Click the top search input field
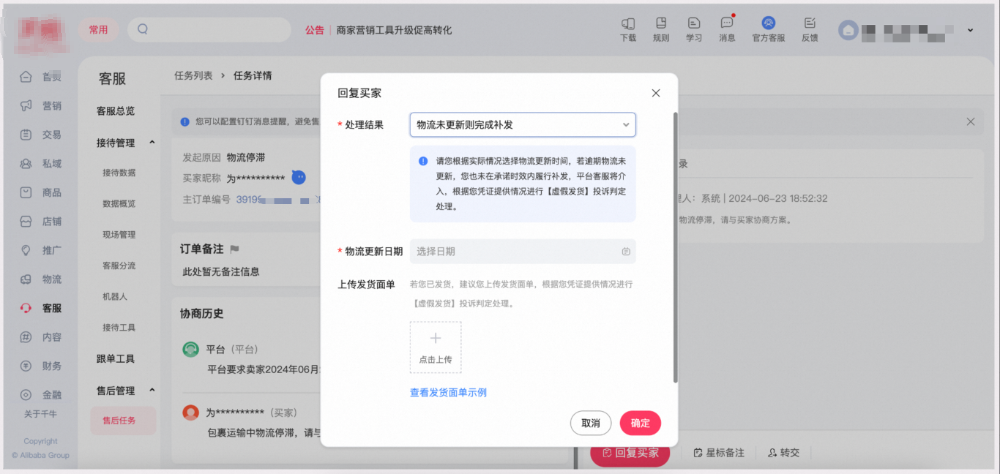1000x474 pixels. pyautogui.click(x=209, y=30)
